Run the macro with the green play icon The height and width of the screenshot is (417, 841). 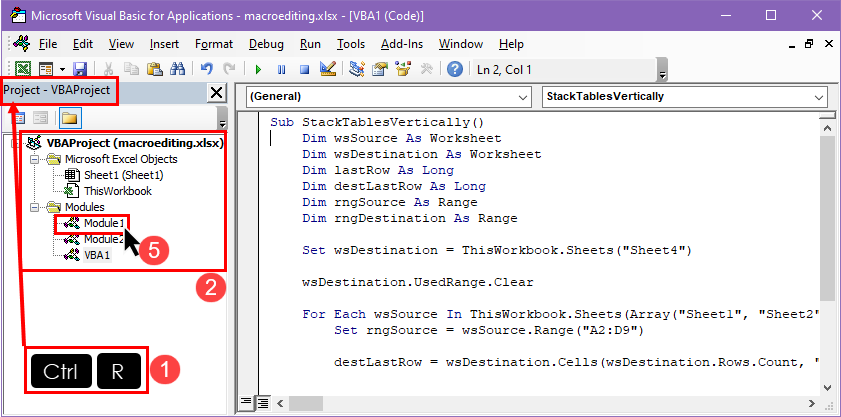click(259, 69)
